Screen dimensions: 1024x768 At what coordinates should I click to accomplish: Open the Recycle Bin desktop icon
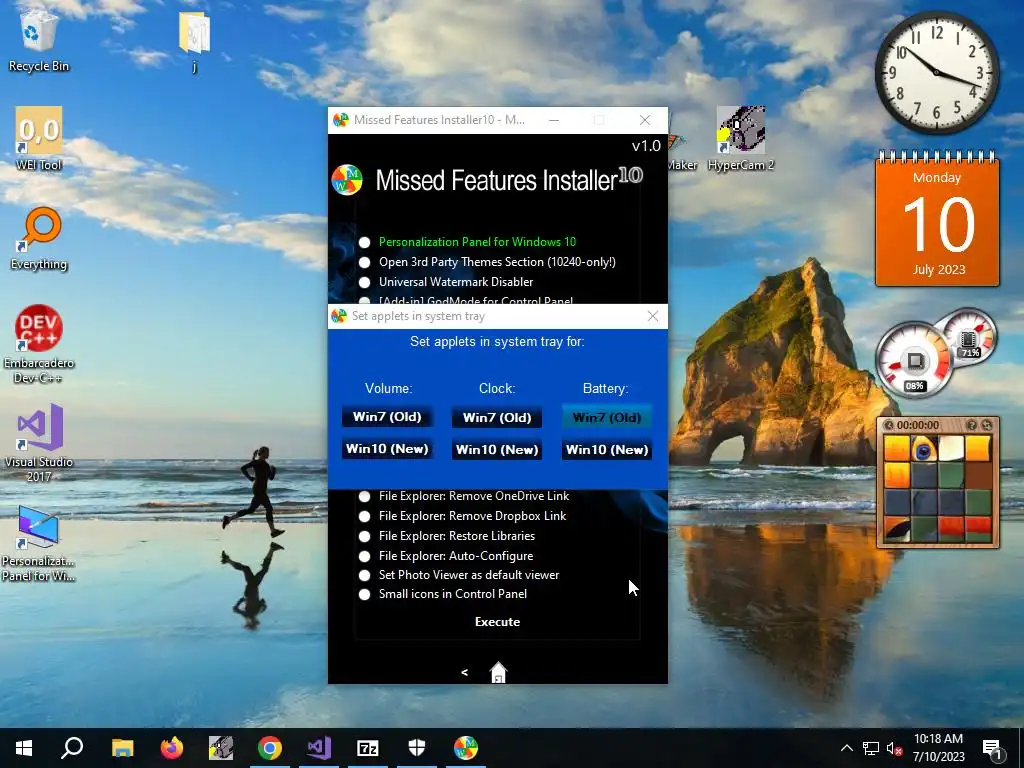pos(39,42)
